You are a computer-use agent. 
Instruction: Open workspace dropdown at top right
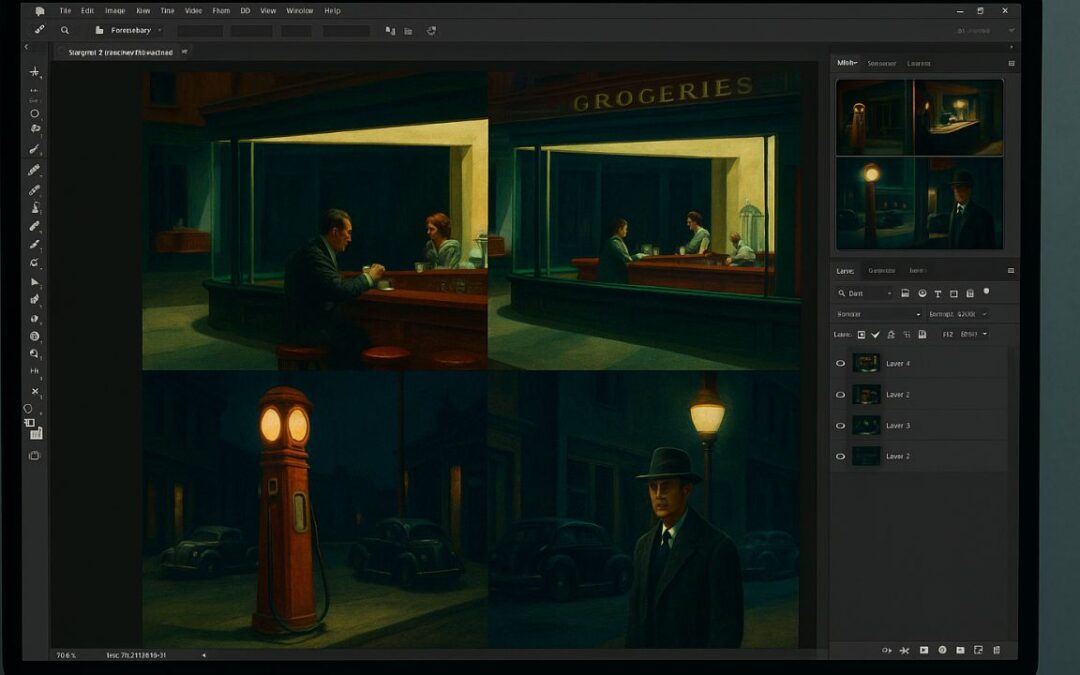click(x=1011, y=30)
